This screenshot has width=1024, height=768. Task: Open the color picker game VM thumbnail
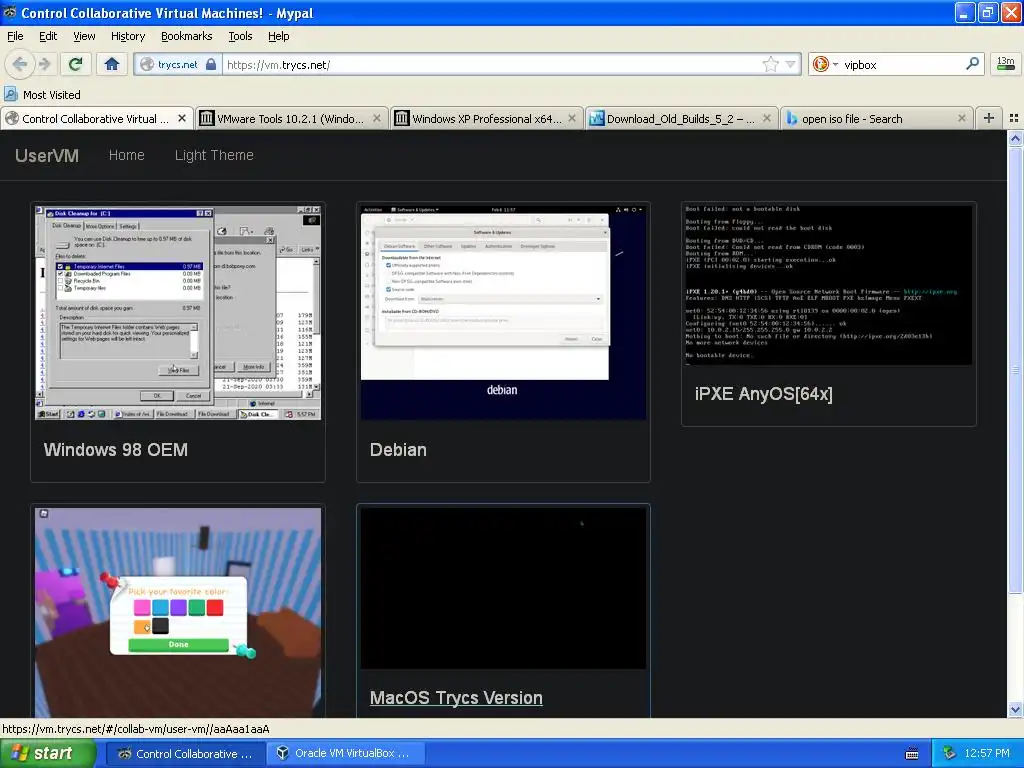[178, 612]
